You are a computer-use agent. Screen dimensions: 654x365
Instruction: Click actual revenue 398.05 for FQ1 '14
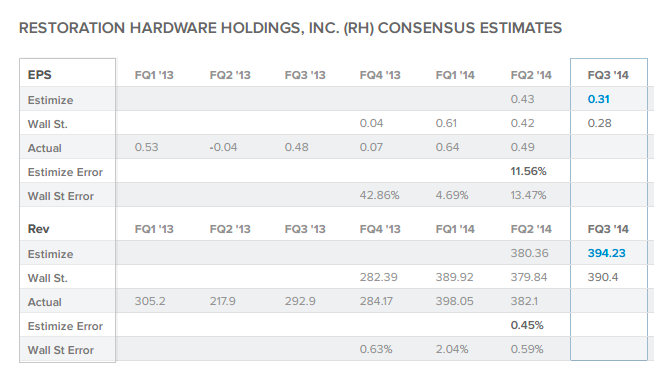pyautogui.click(x=454, y=301)
